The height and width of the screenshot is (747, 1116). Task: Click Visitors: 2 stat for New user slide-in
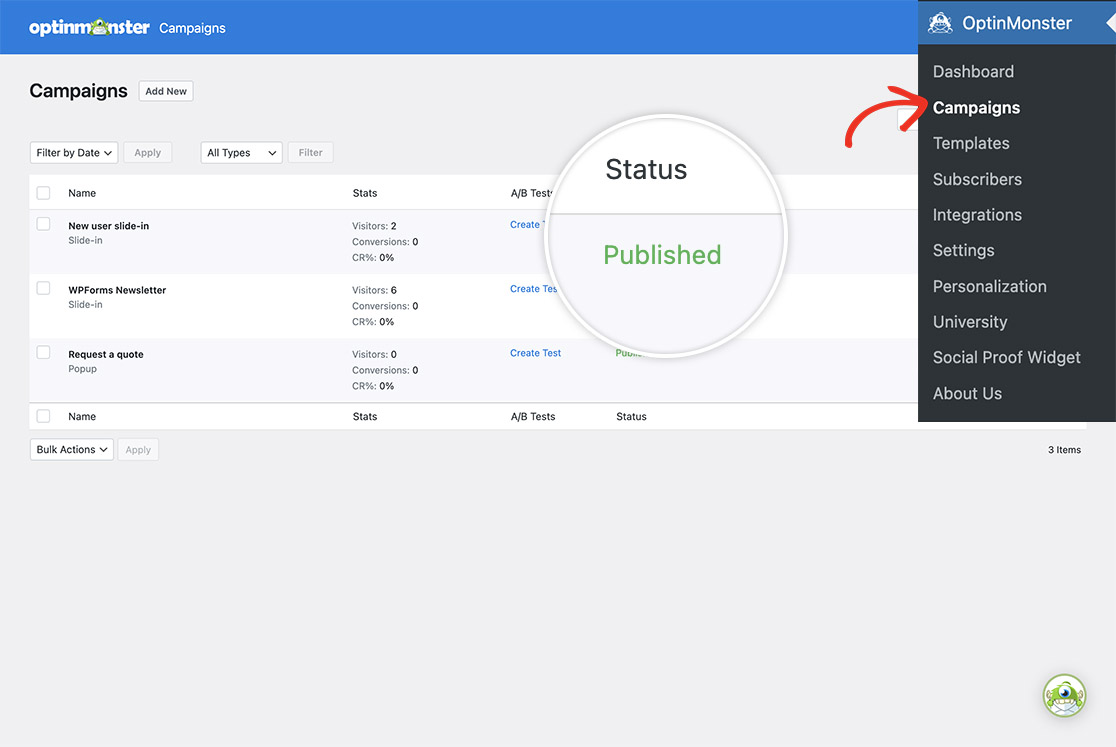point(374,226)
